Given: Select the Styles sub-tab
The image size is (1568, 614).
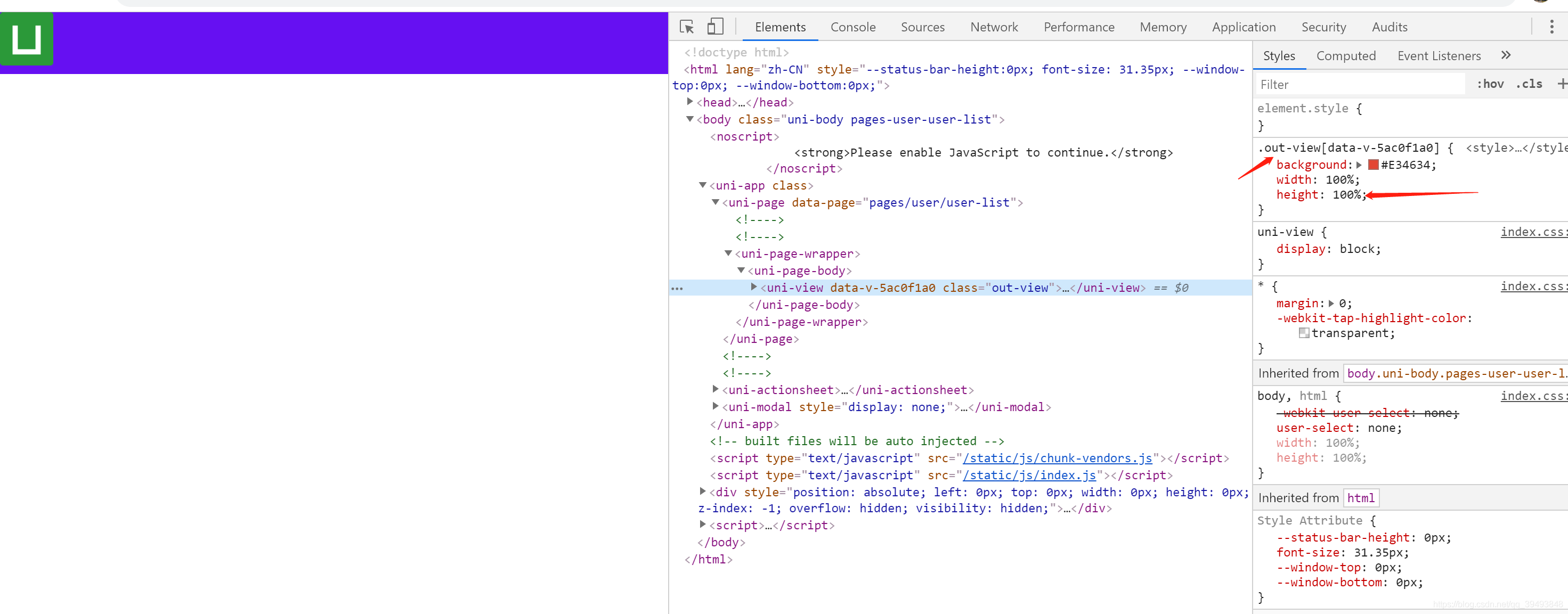Looking at the screenshot, I should point(1278,56).
